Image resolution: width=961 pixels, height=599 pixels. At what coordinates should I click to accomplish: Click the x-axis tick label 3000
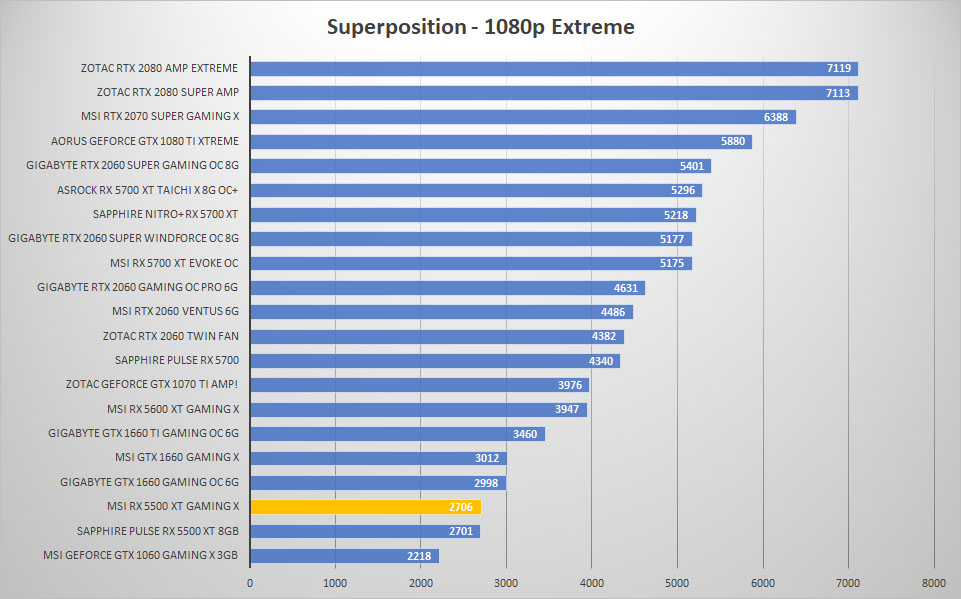coord(506,582)
